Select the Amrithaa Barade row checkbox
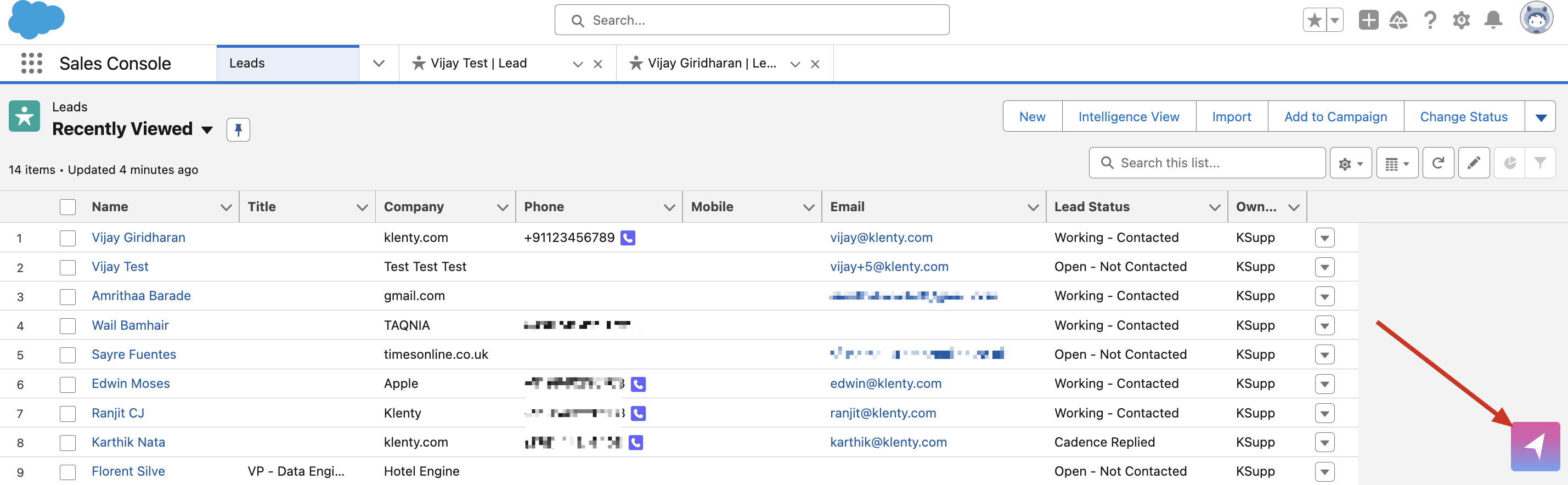 [x=67, y=296]
